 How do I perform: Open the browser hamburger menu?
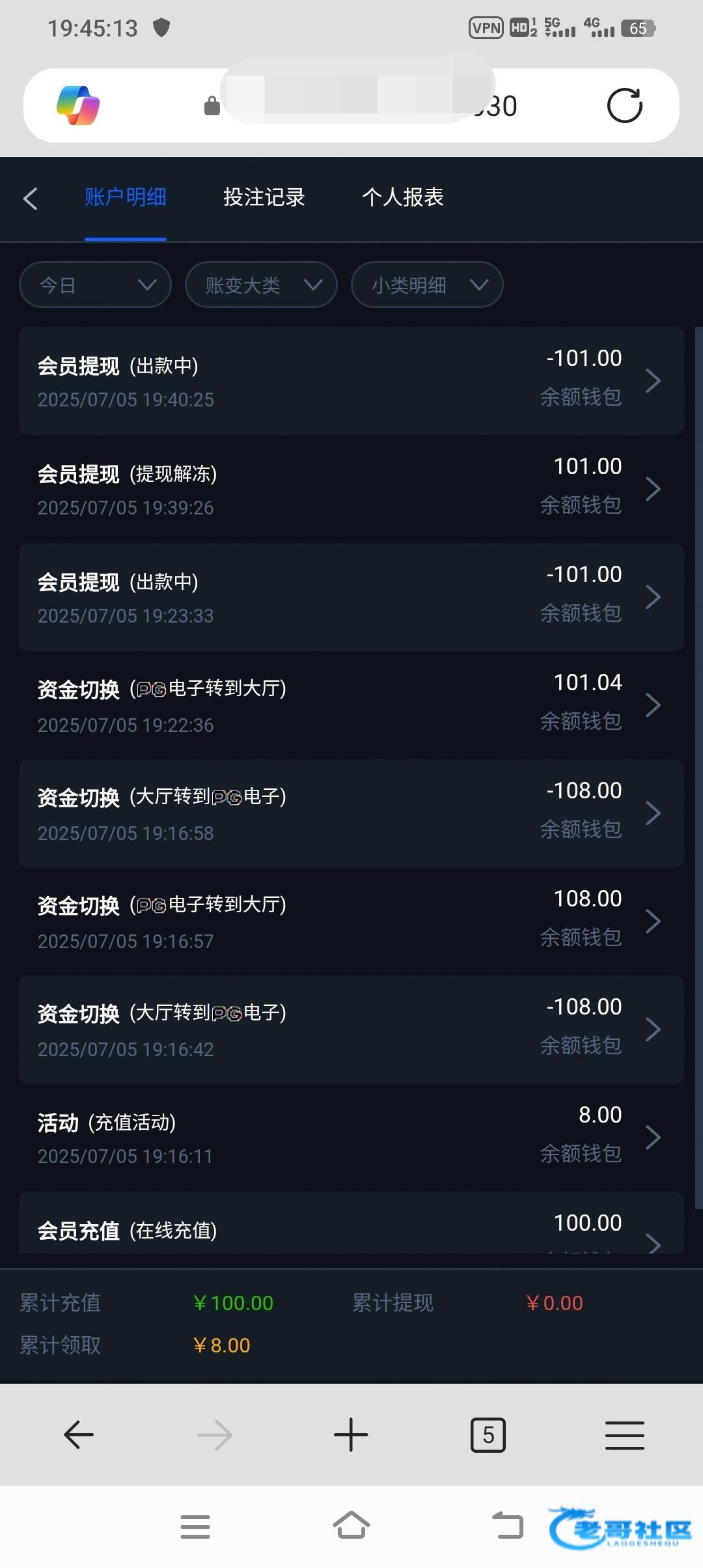(x=624, y=1435)
